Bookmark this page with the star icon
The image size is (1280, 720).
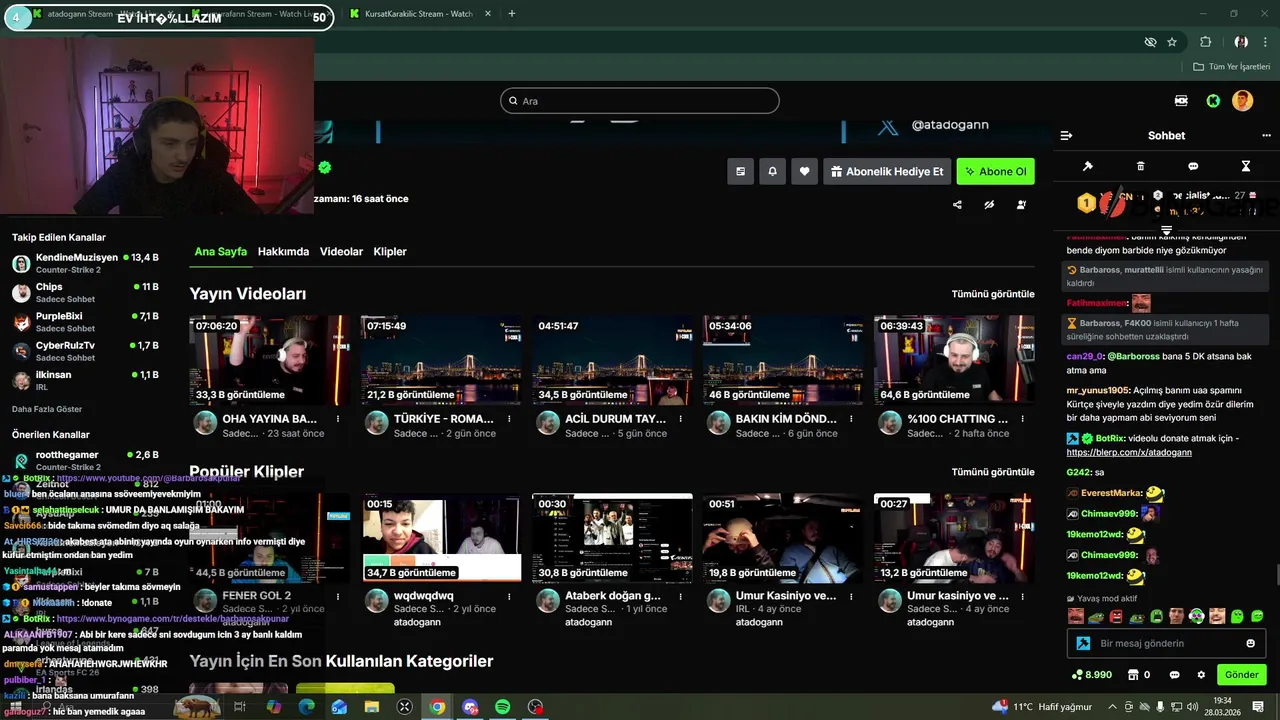coord(1172,42)
